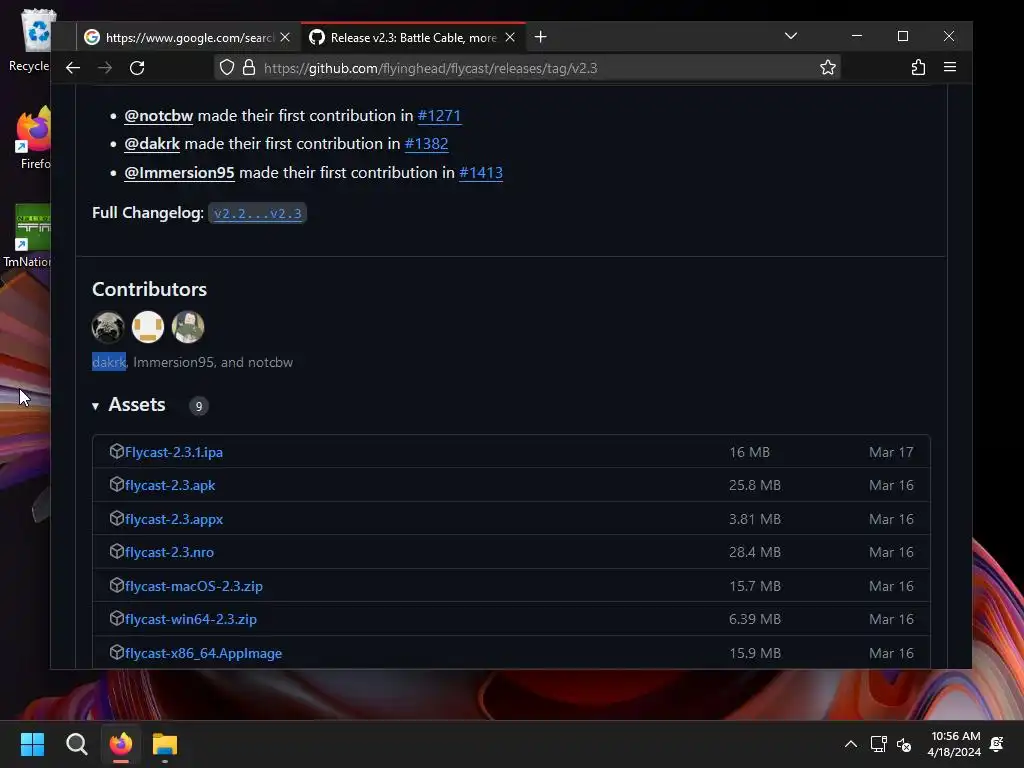Click the forward navigation arrow
Image resolution: width=1024 pixels, height=768 pixels.
click(x=105, y=68)
